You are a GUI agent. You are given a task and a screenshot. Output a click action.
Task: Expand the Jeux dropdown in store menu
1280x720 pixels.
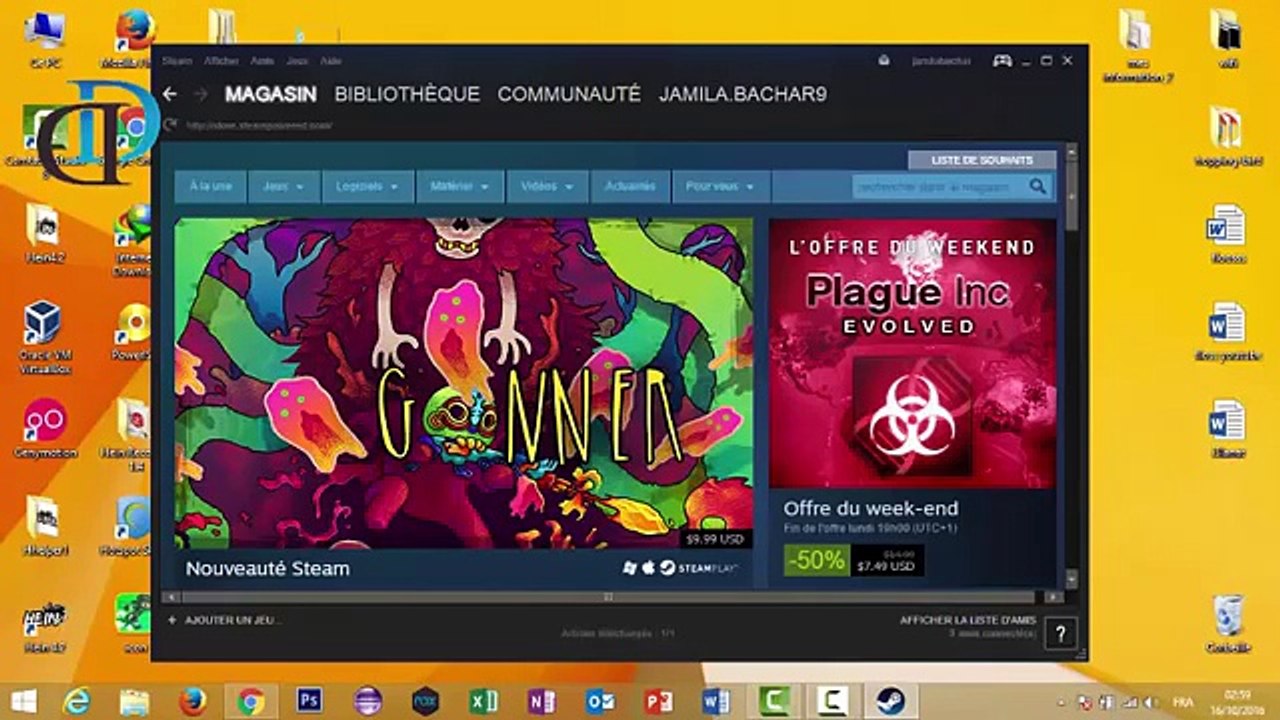click(285, 186)
